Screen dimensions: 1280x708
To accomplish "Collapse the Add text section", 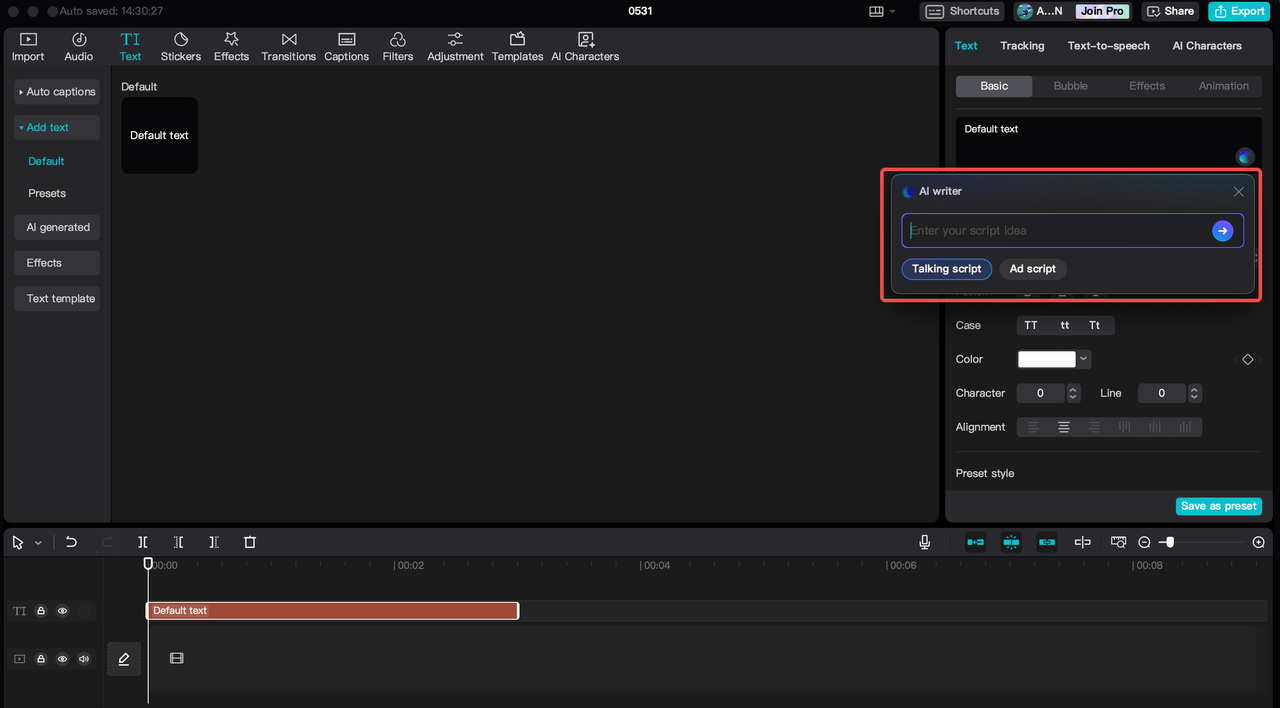I will coord(57,128).
